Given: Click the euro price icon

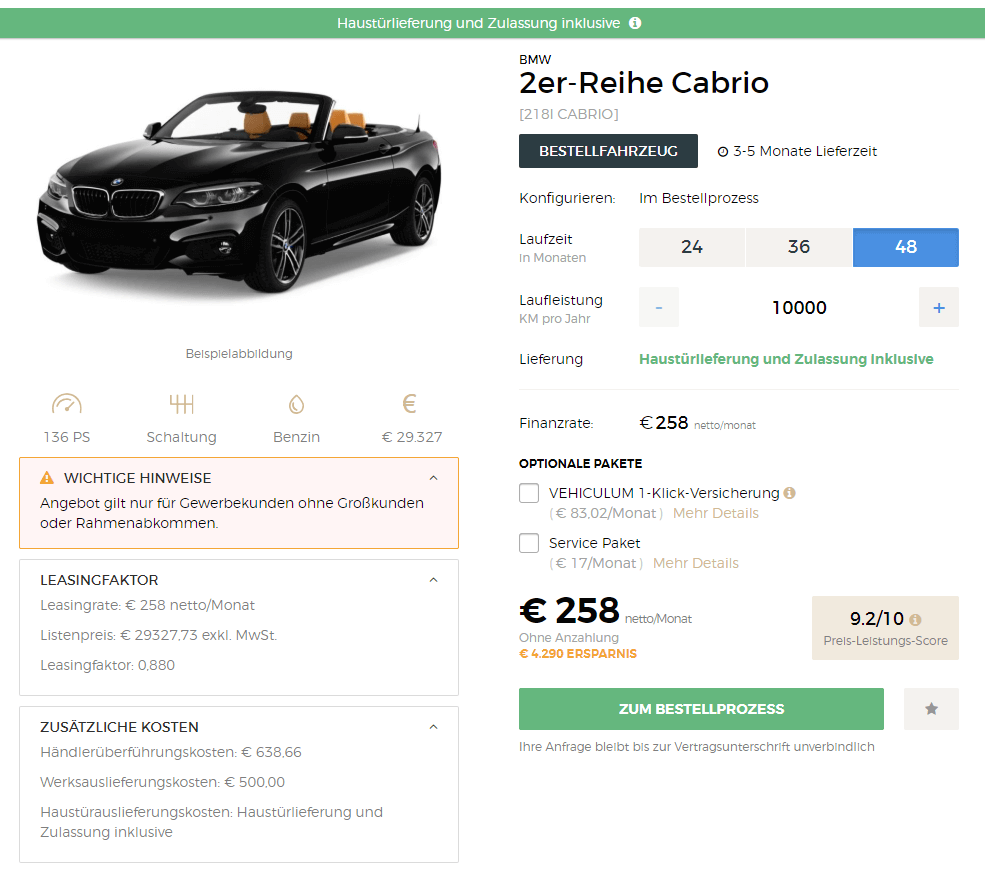Looking at the screenshot, I should tap(409, 404).
